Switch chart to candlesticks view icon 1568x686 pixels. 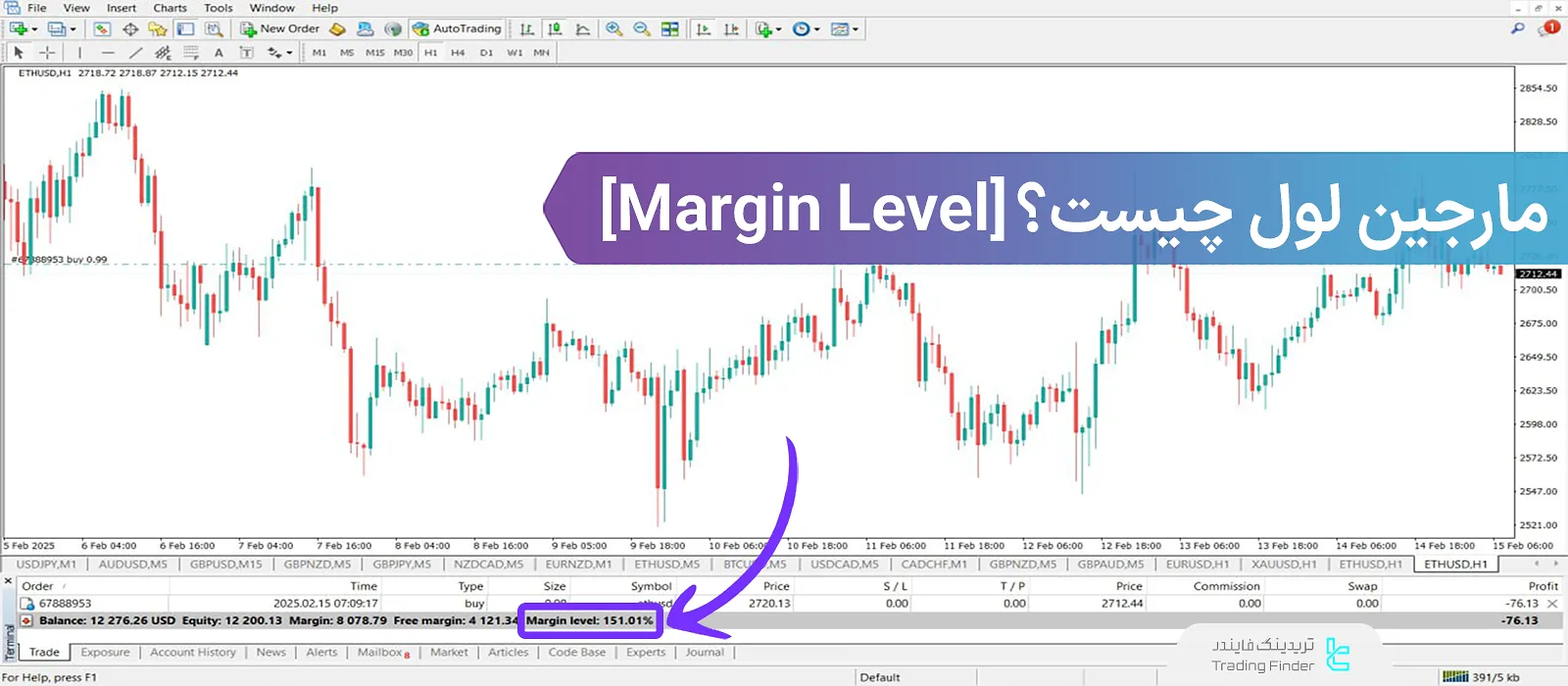click(x=555, y=29)
